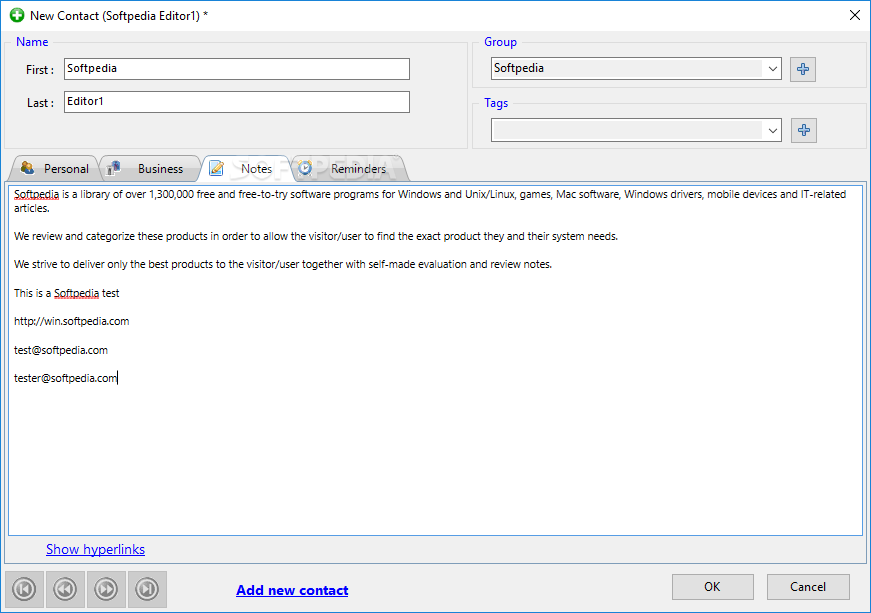Image resolution: width=871 pixels, height=613 pixels.
Task: Click the http://win.softpedia.com text line
Action: [72, 321]
